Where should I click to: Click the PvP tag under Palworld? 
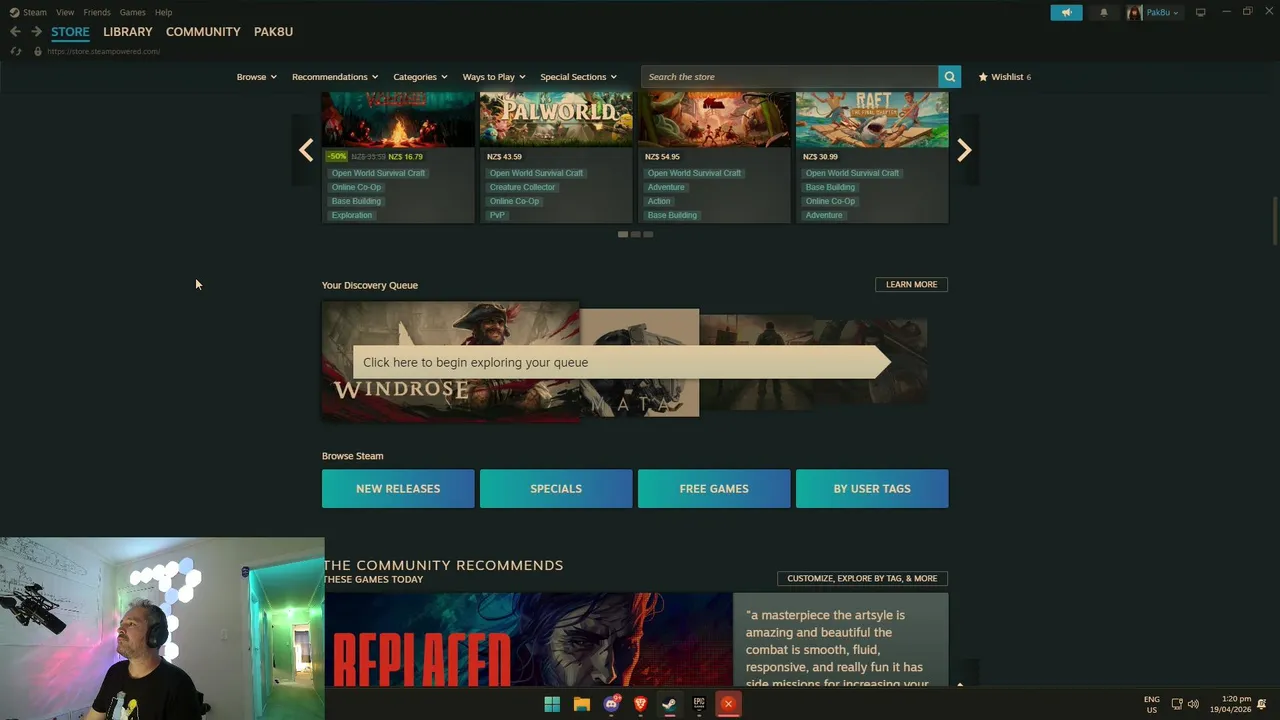pyautogui.click(x=497, y=215)
